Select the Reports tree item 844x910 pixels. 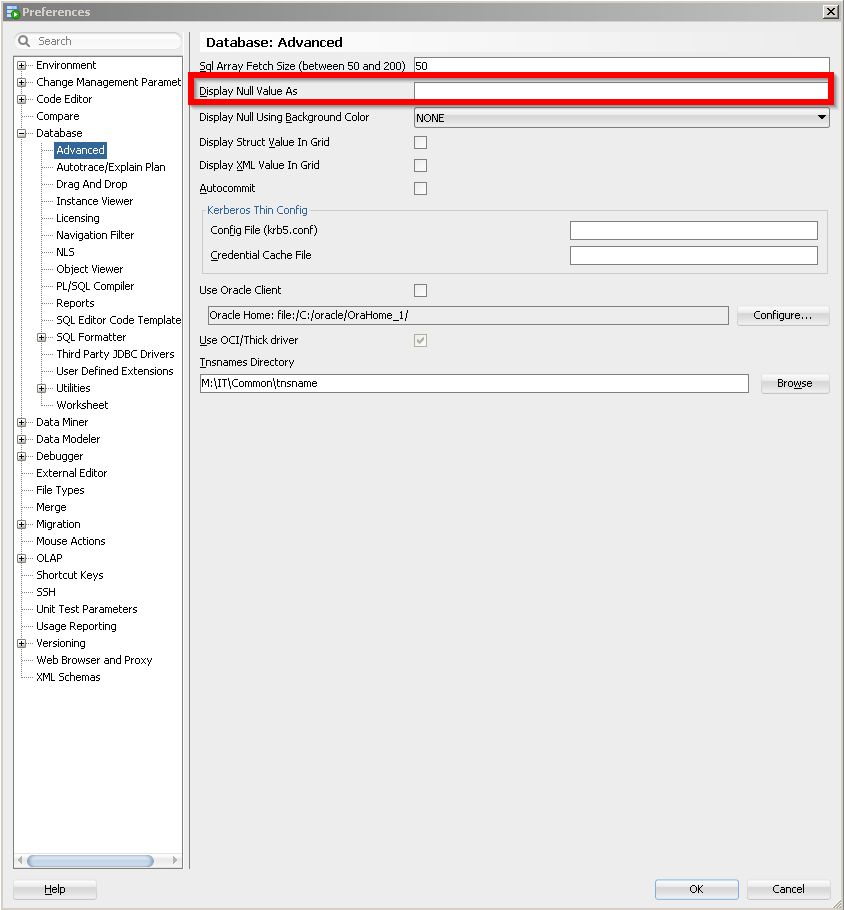pyautogui.click(x=75, y=303)
